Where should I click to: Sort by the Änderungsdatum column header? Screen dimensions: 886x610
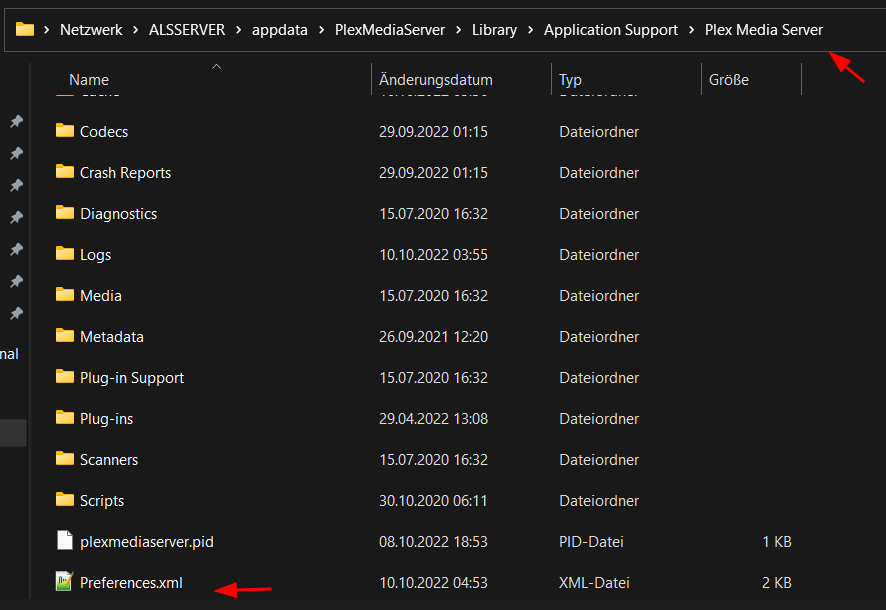pyautogui.click(x=436, y=80)
